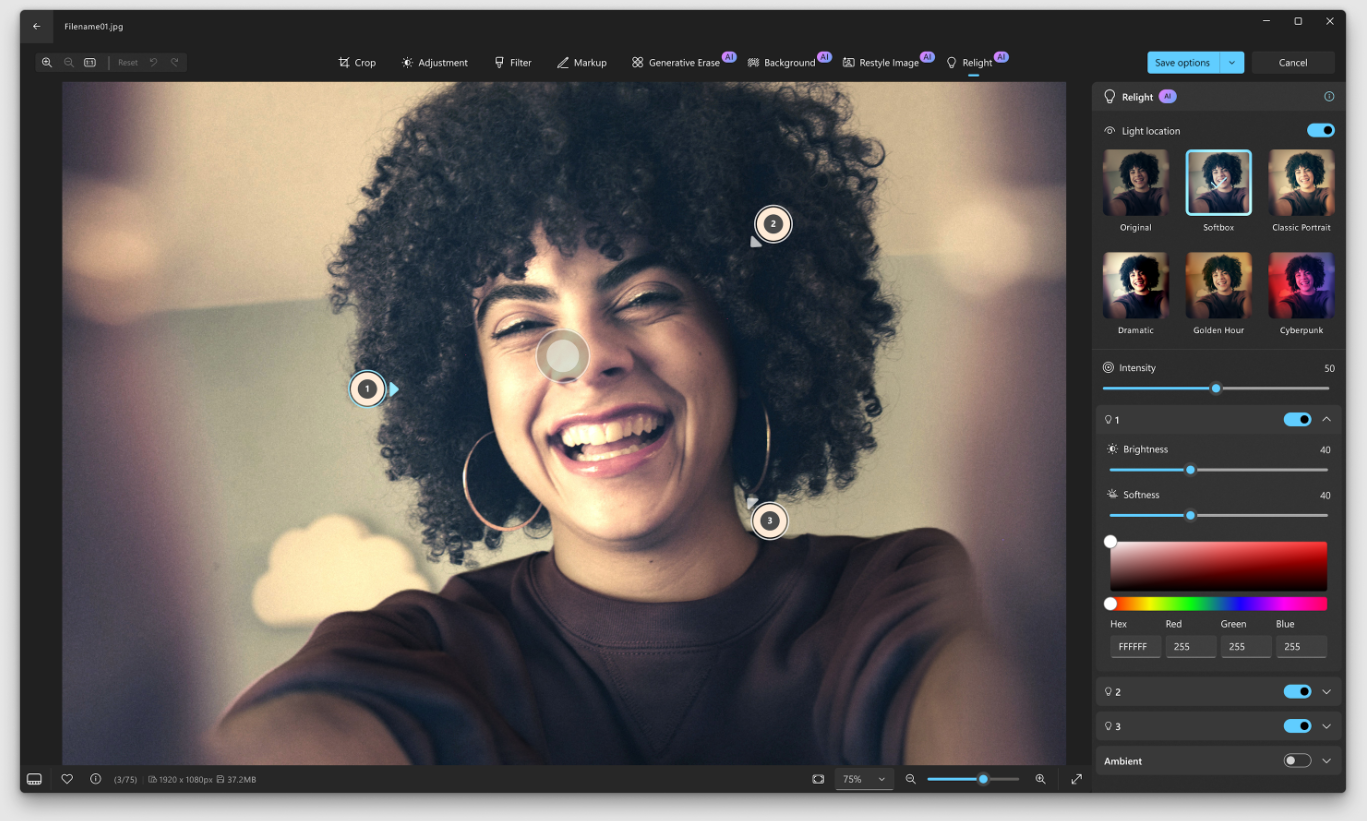This screenshot has height=821, width=1367.
Task: Collapse the light 1 settings panel
Action: [x=1327, y=419]
